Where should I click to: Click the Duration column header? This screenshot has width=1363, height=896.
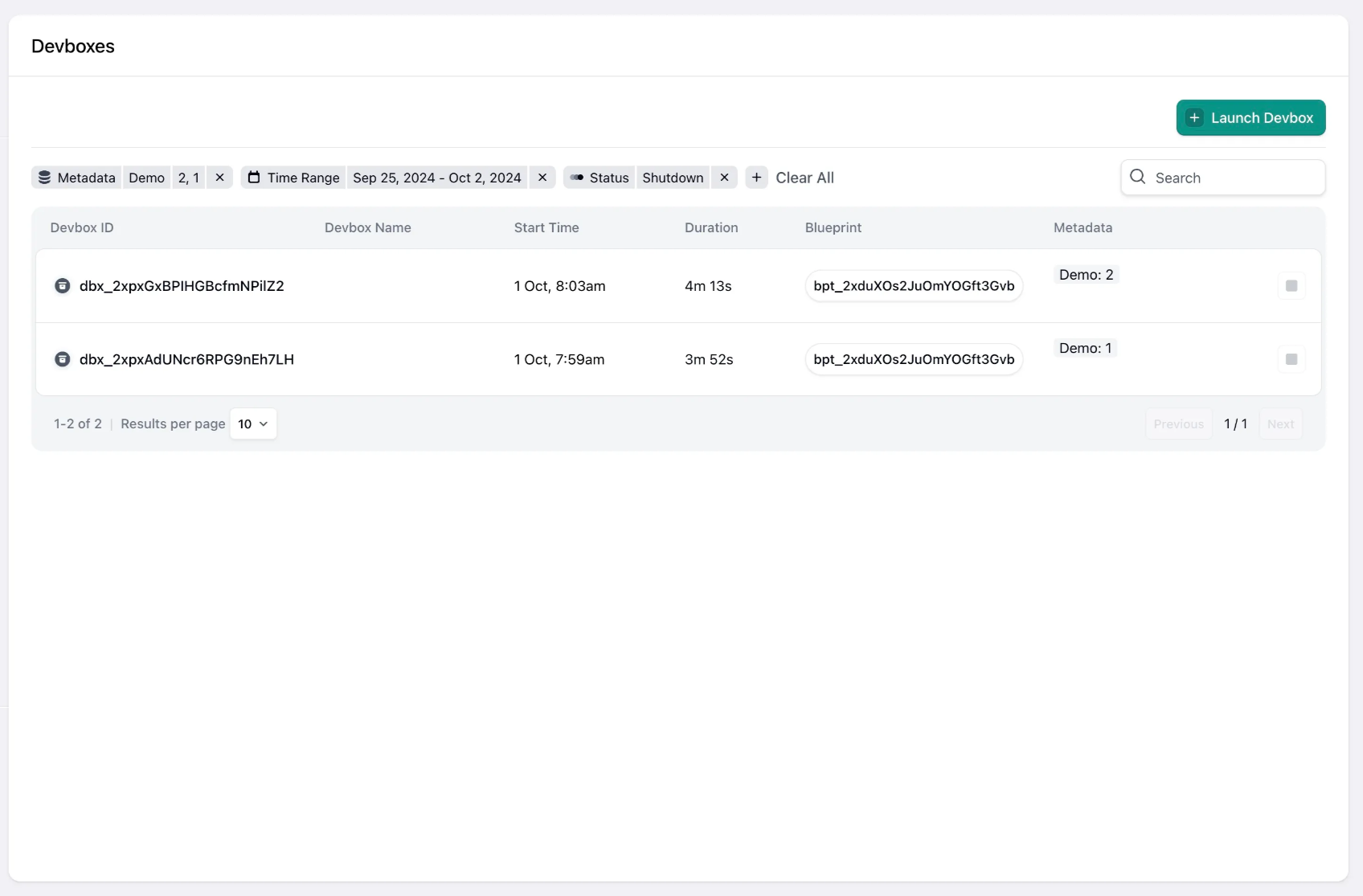coord(710,227)
